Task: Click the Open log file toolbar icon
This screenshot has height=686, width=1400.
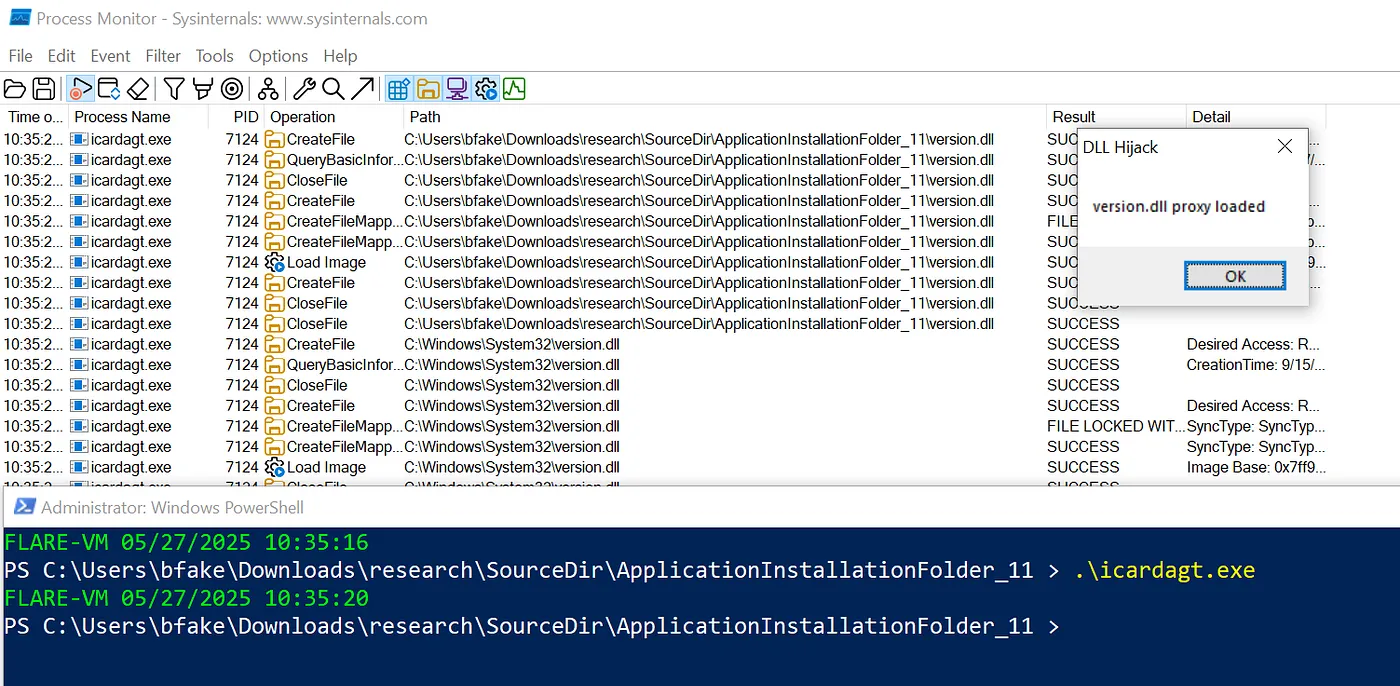Action: coord(15,89)
